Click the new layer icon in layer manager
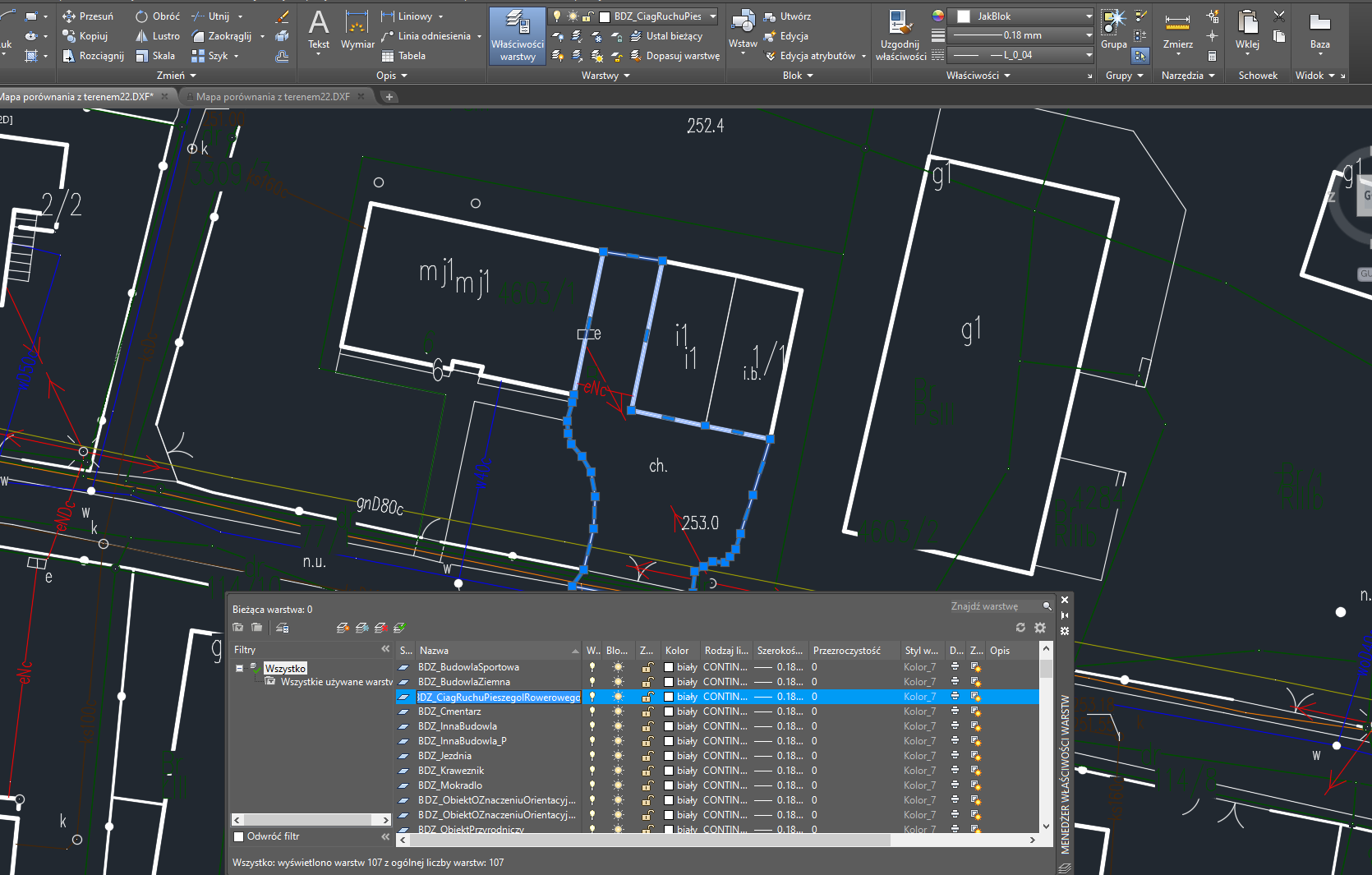1372x875 pixels. (343, 628)
